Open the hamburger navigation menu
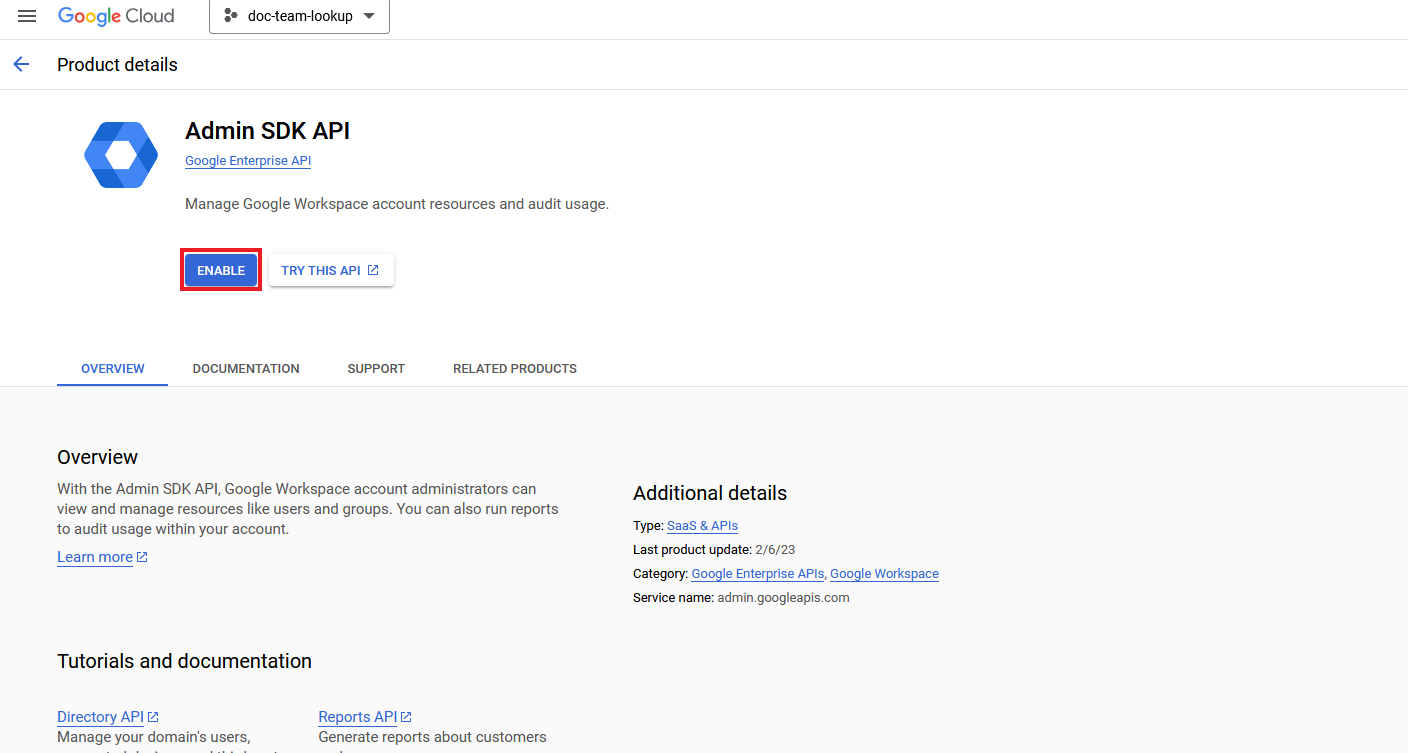This screenshot has height=753, width=1408. pos(27,16)
